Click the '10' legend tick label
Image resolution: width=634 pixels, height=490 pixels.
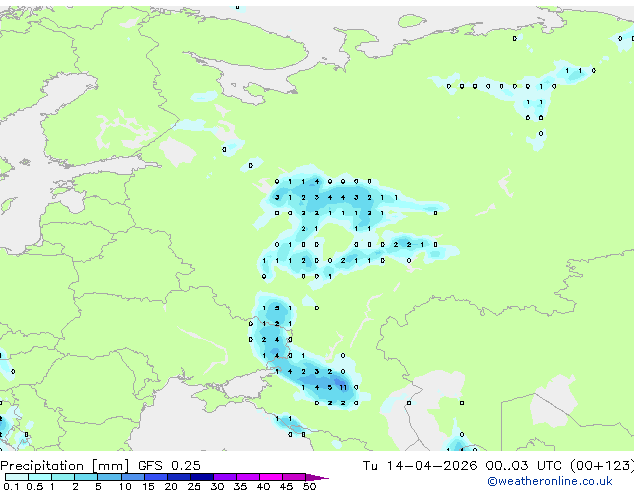click(x=125, y=486)
